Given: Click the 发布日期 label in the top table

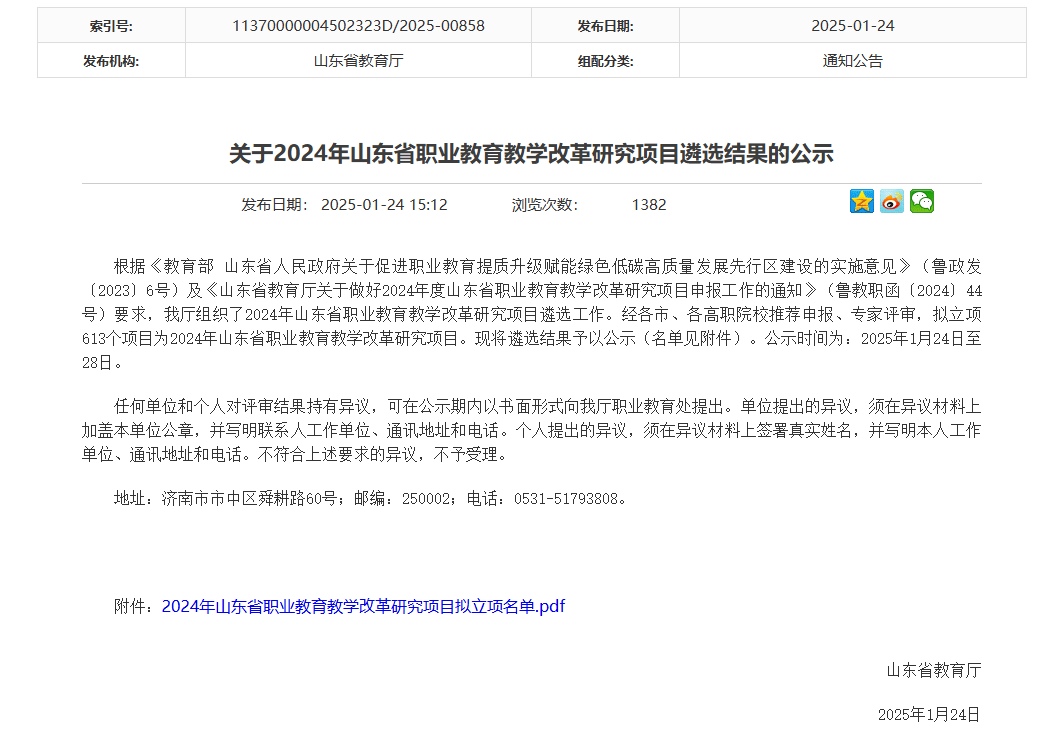Looking at the screenshot, I should [x=605, y=26].
